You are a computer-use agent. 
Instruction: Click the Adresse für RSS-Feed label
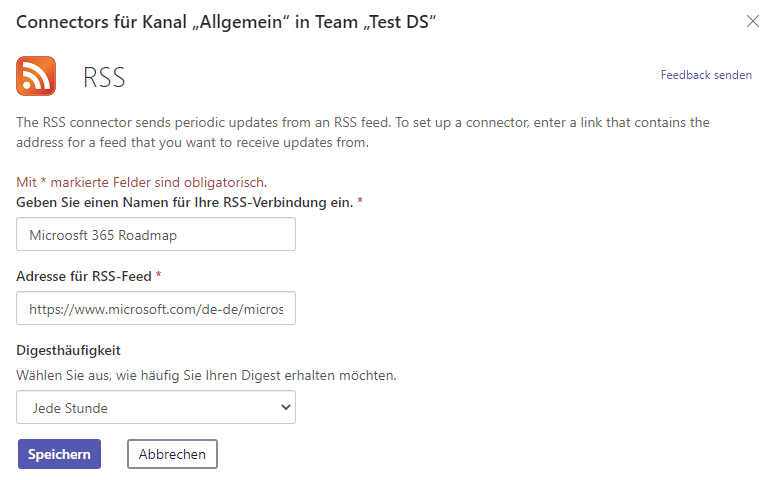84,276
